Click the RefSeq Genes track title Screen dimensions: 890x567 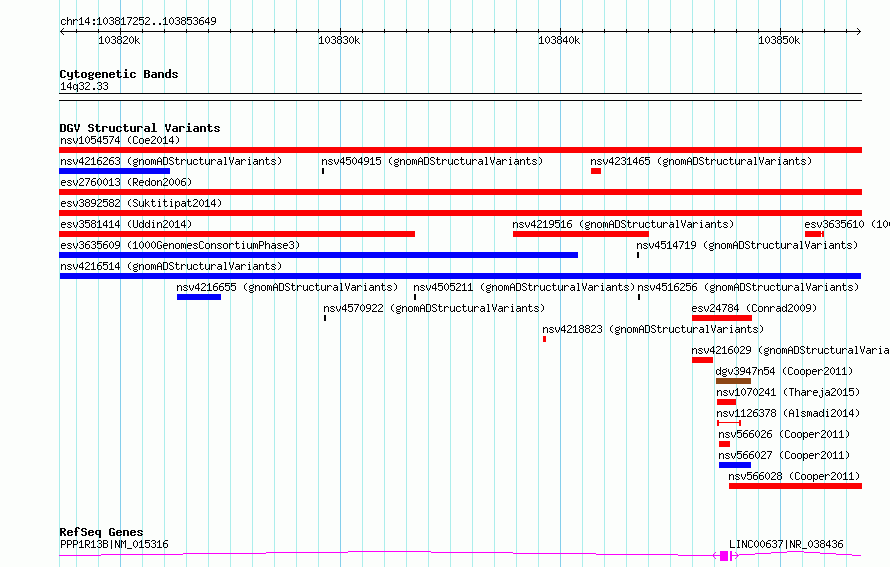tap(102, 532)
